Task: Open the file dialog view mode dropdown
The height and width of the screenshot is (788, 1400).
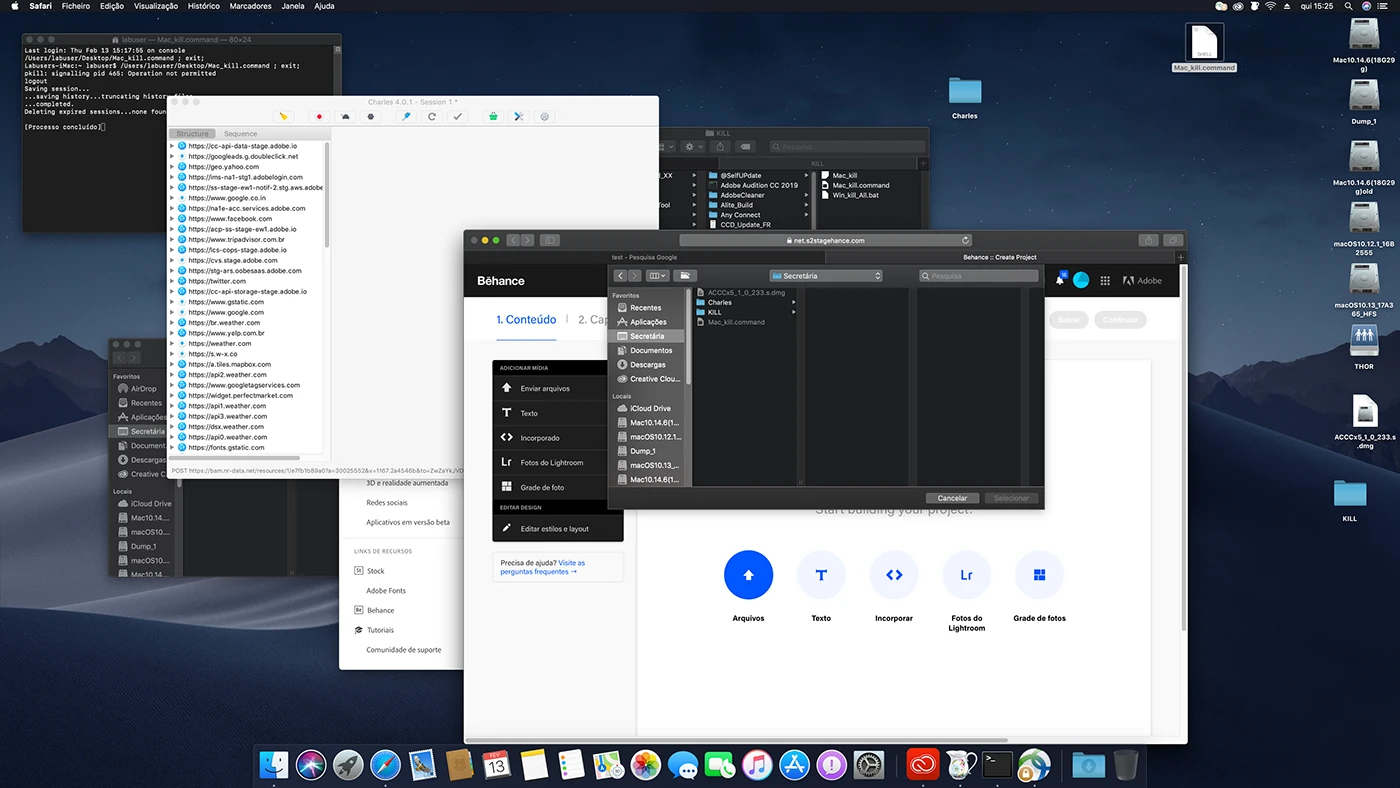Action: click(x=656, y=276)
